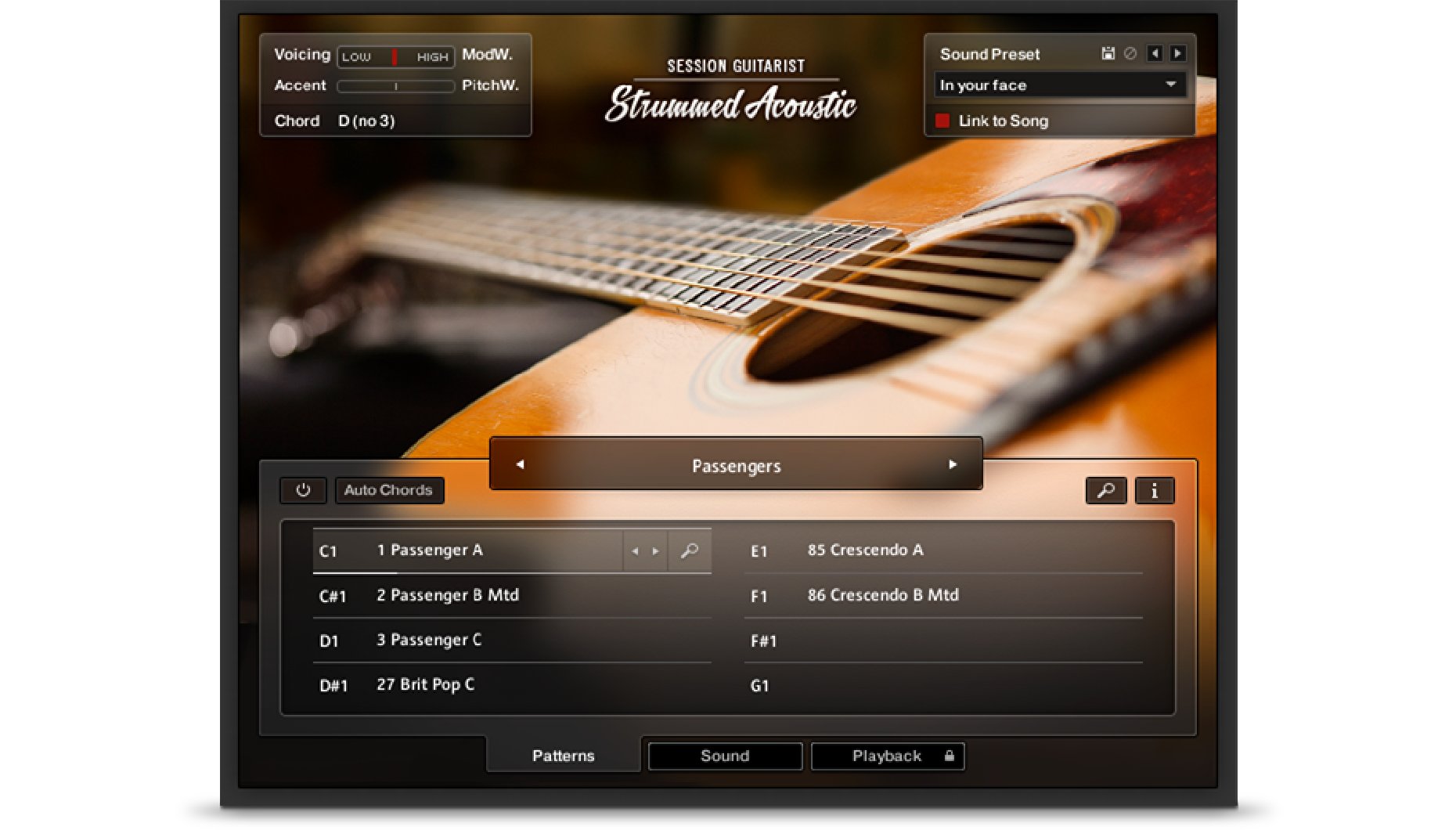Viewport: 1456px width, 830px height.
Task: Click search icon in C1 pattern slot
Action: (x=690, y=550)
